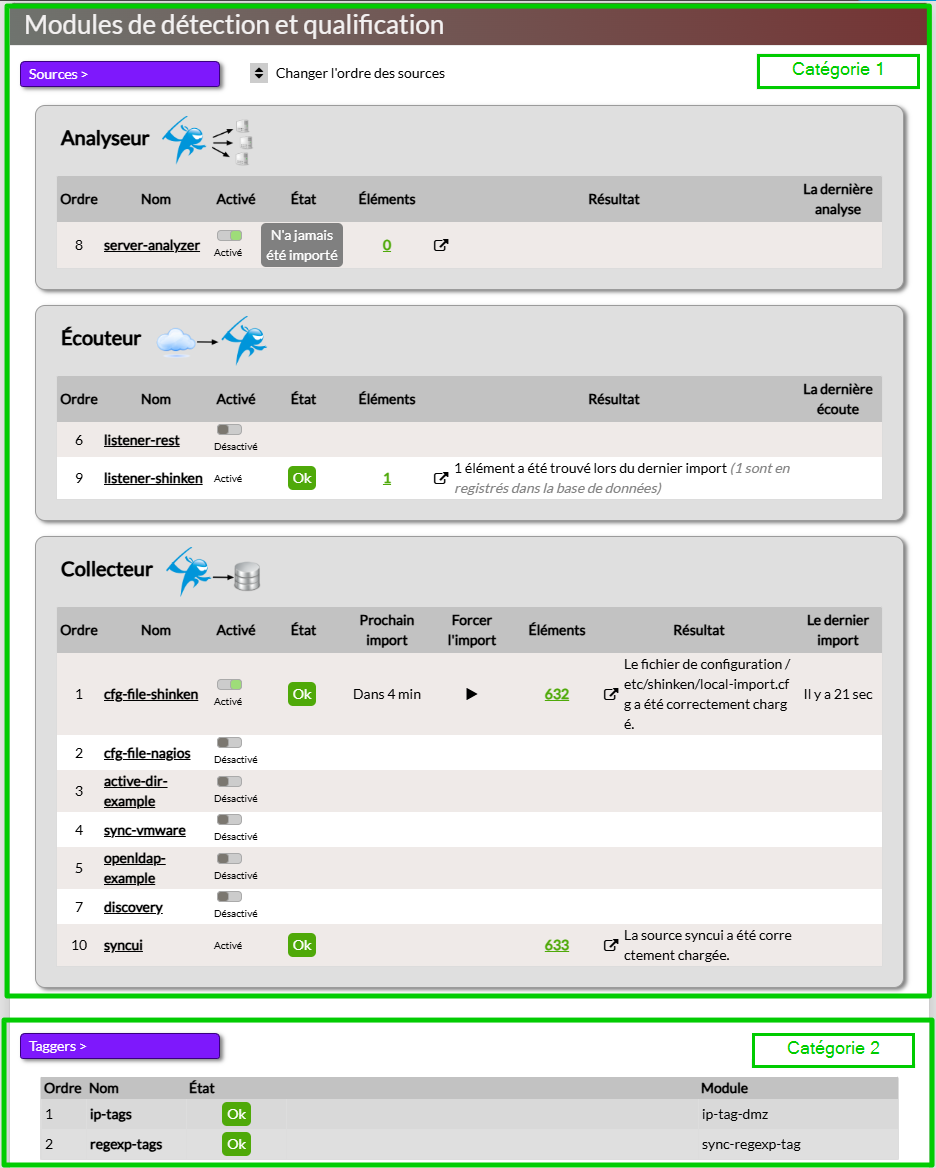936x1168 pixels.
Task: Open listener-shinken result external link icon
Action: point(441,478)
